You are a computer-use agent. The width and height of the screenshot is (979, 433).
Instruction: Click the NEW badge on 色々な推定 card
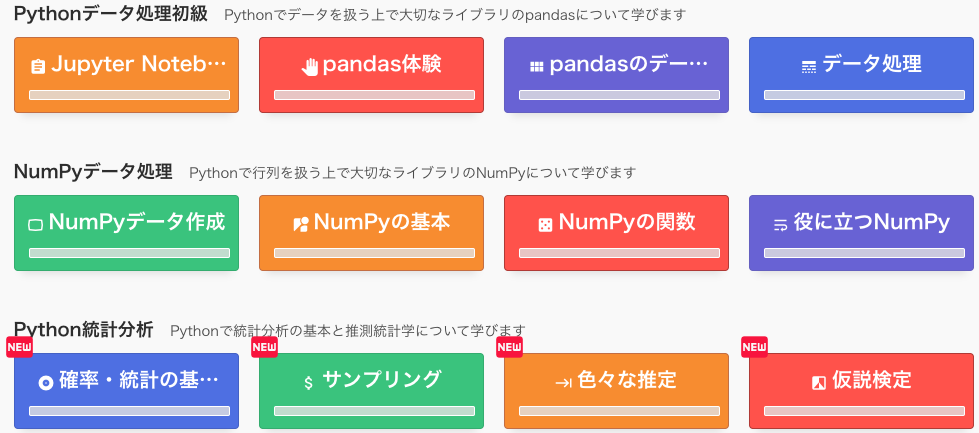click(x=510, y=347)
